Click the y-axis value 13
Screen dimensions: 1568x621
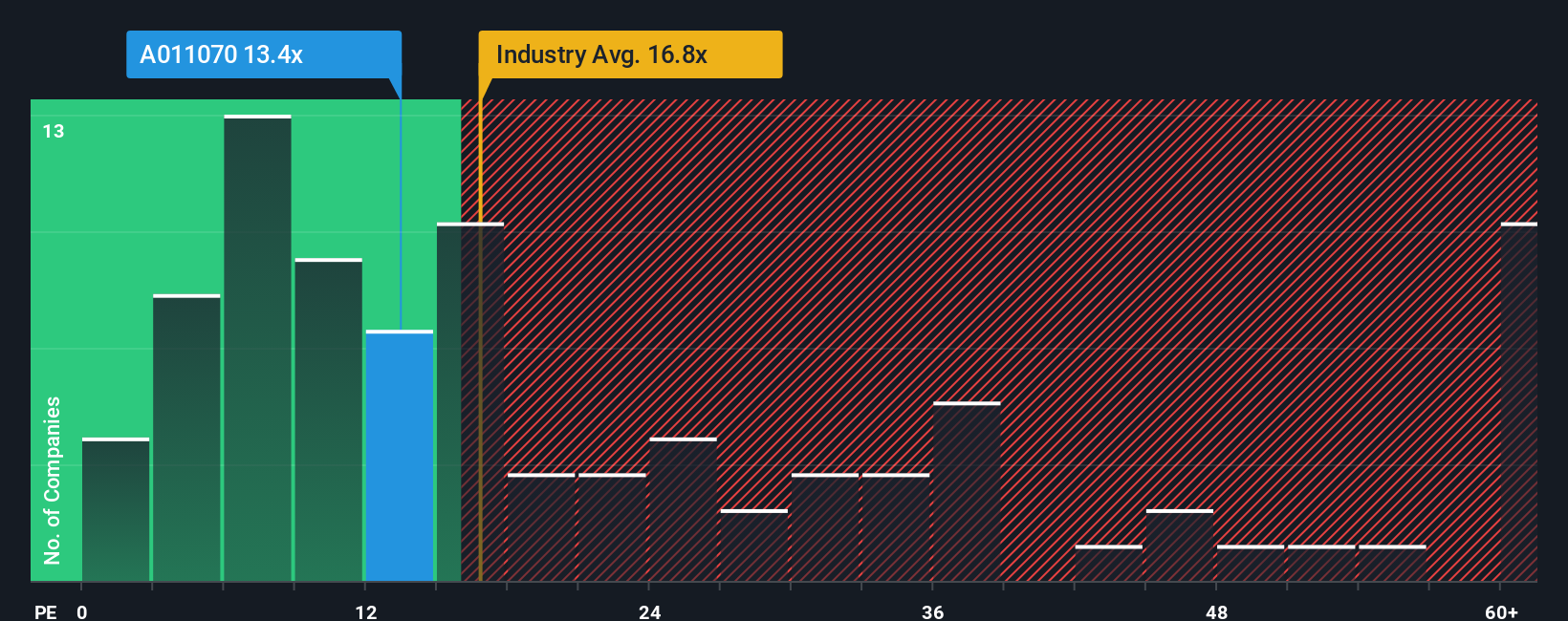(54, 131)
